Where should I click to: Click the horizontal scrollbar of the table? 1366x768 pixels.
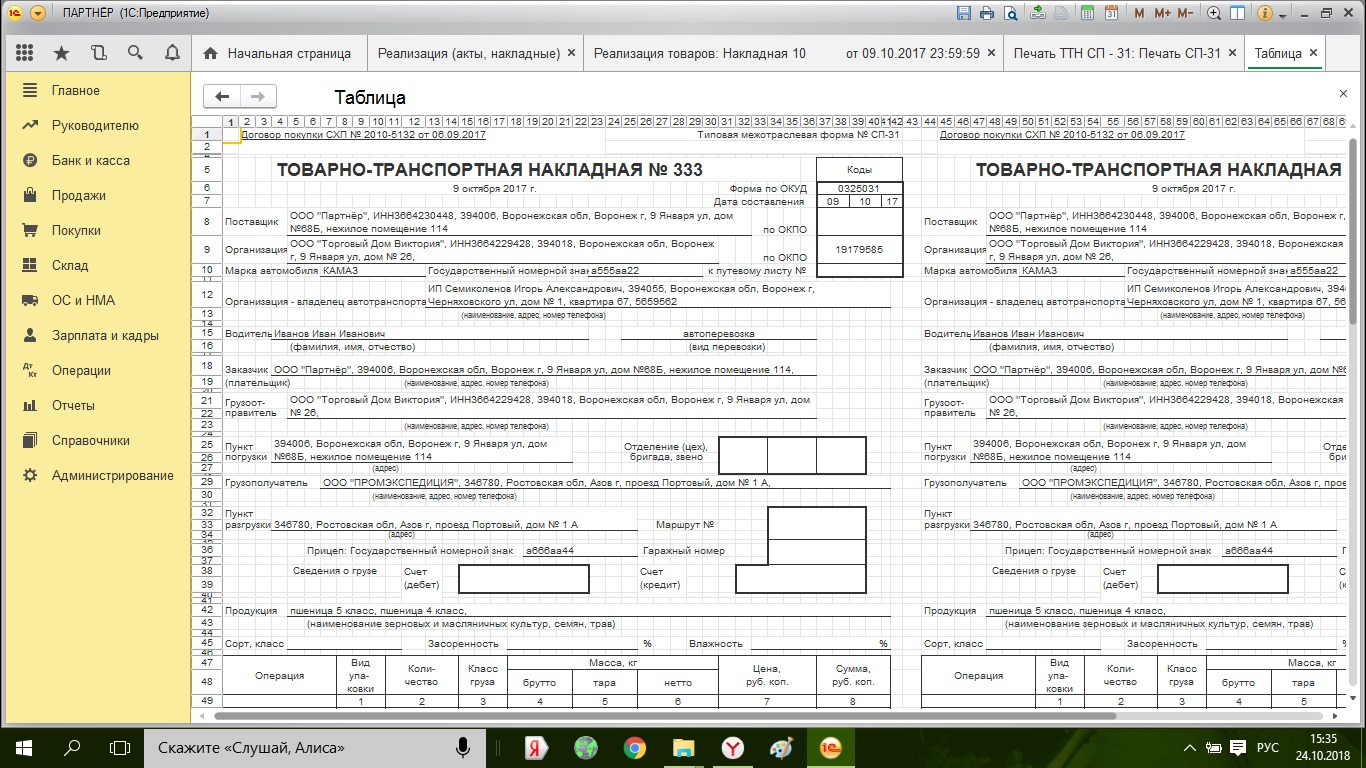[665, 716]
